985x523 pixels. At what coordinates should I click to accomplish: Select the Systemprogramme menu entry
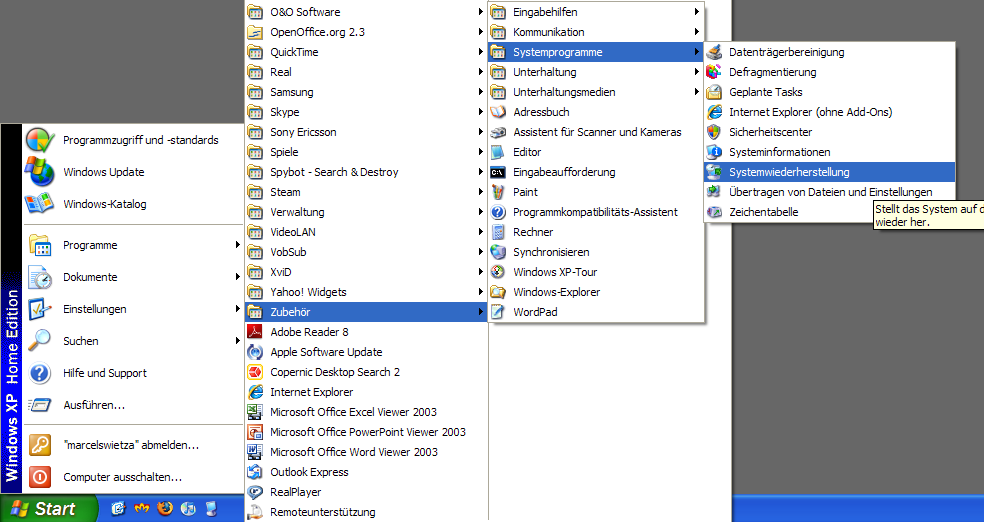pyautogui.click(x=596, y=52)
